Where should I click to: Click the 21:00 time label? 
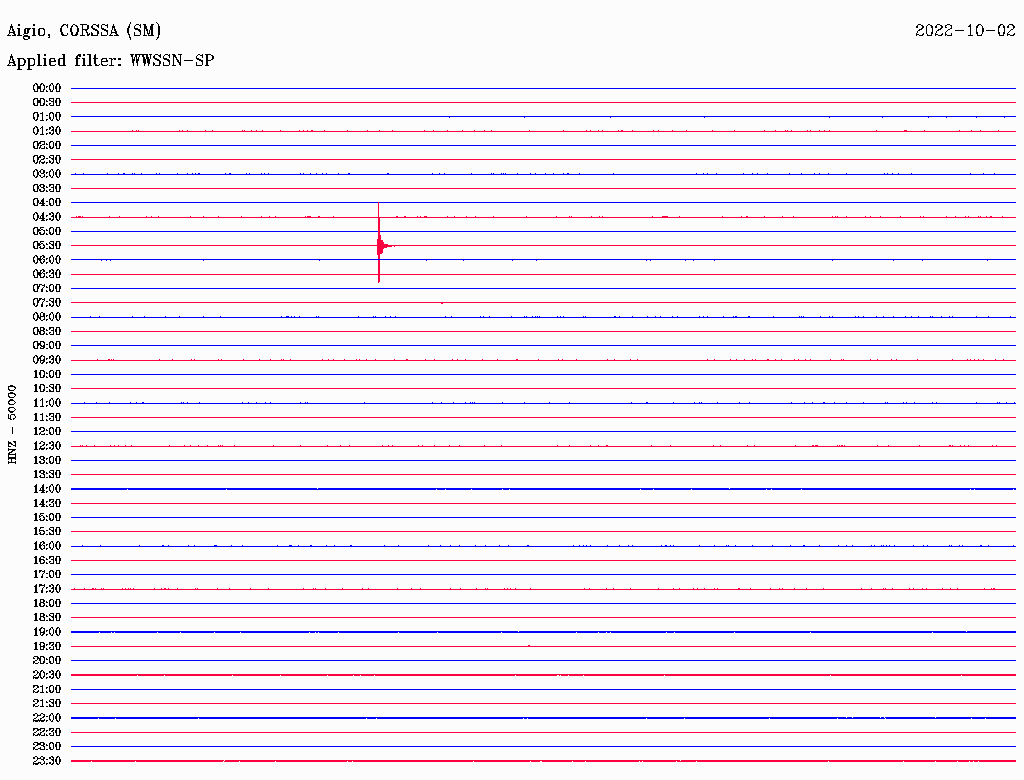click(x=47, y=689)
